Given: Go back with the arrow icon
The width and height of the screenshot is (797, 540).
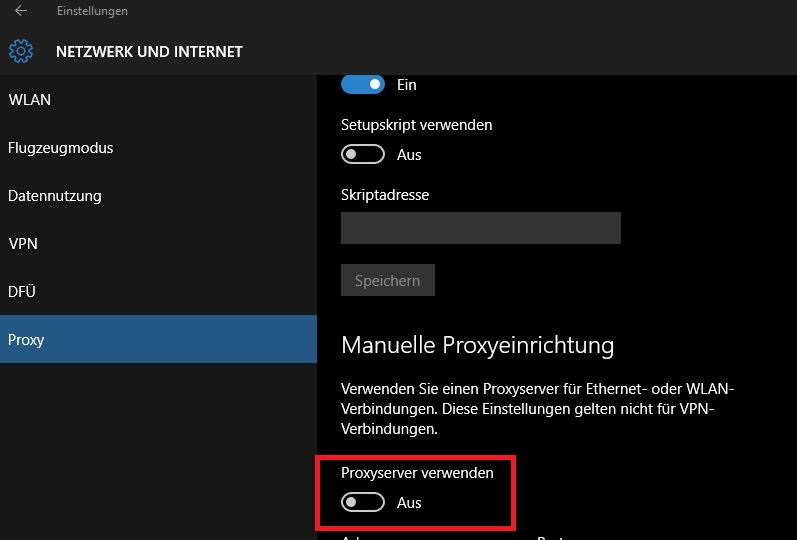Looking at the screenshot, I should click(x=21, y=11).
